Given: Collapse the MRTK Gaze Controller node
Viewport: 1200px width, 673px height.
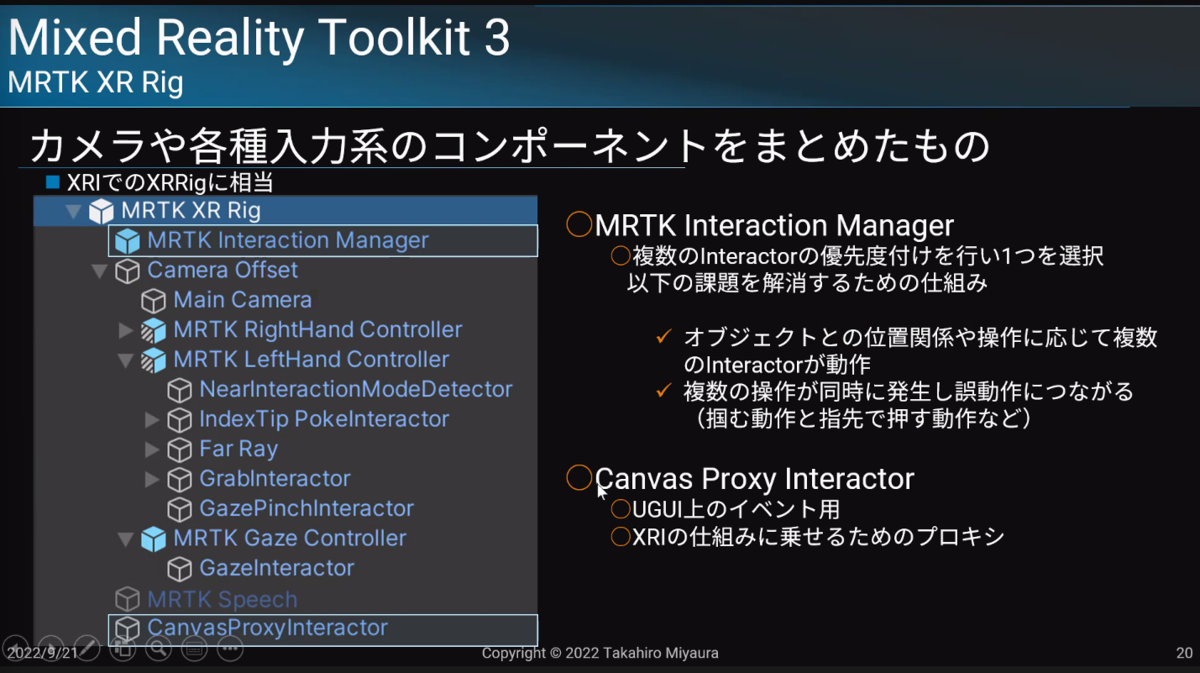Looking at the screenshot, I should point(125,539).
